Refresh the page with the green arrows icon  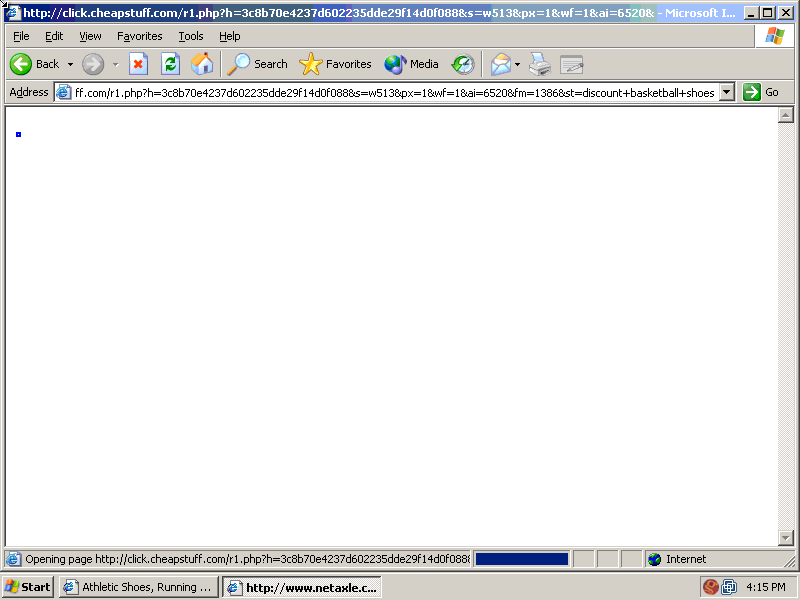[170, 64]
